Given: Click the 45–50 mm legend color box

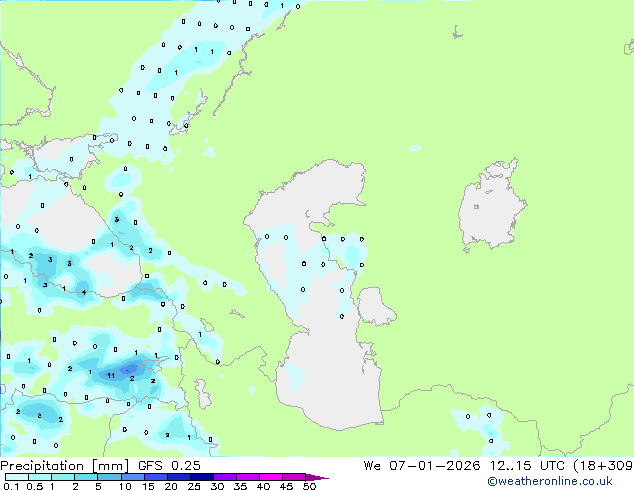Looking at the screenshot, I should click(294, 477).
